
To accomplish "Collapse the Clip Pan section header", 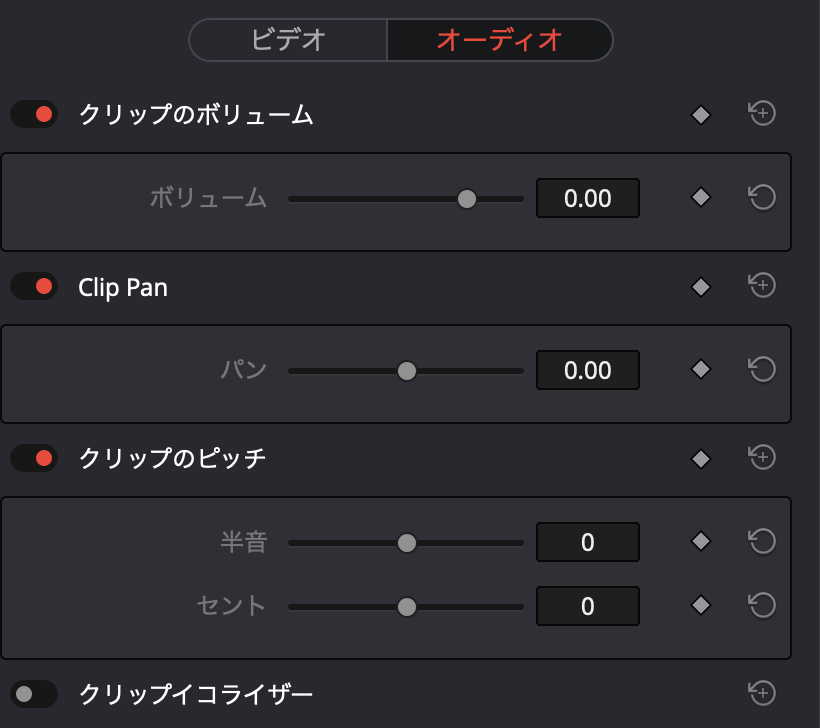I will 123,288.
